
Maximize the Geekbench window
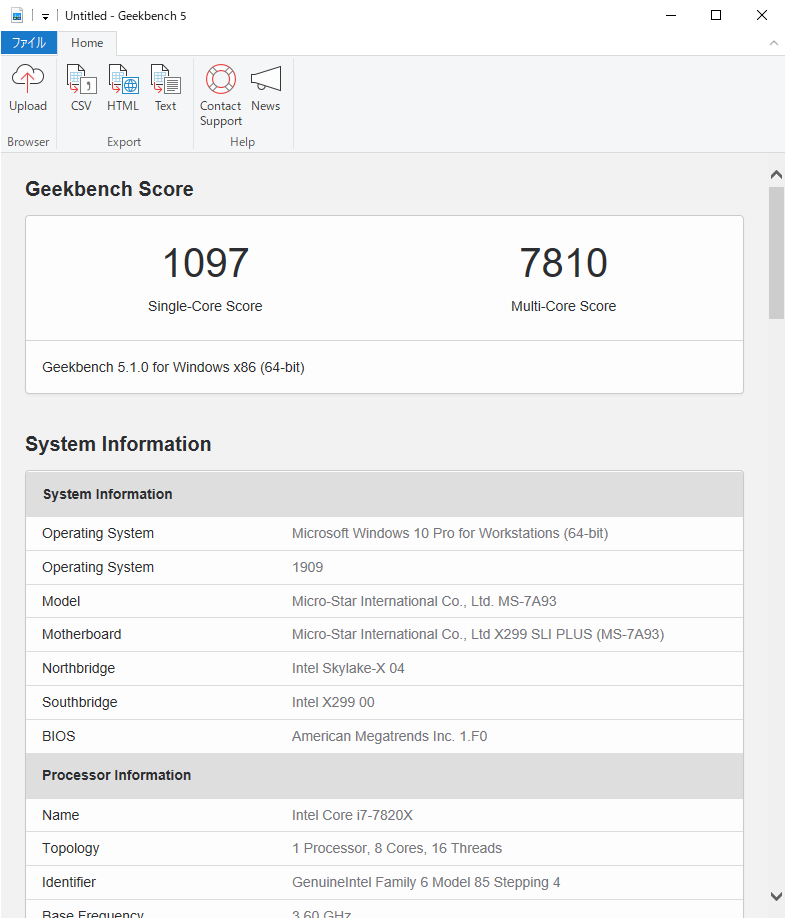(x=716, y=15)
